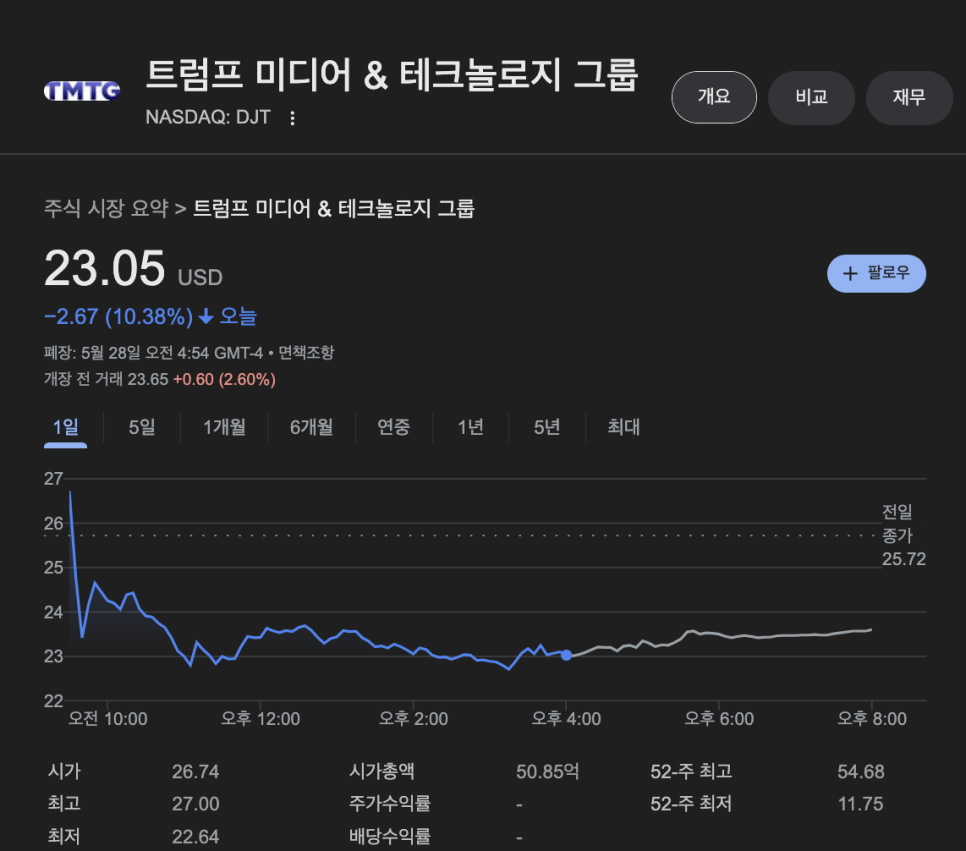Click the 개장 전 거래 23.65 pre-market text

106,379
